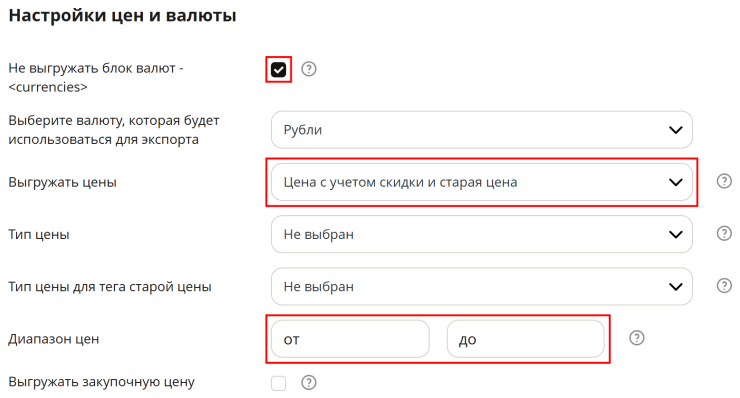Open the 'Тип цены' dropdown
The width and height of the screenshot is (740, 398).
[x=481, y=234]
